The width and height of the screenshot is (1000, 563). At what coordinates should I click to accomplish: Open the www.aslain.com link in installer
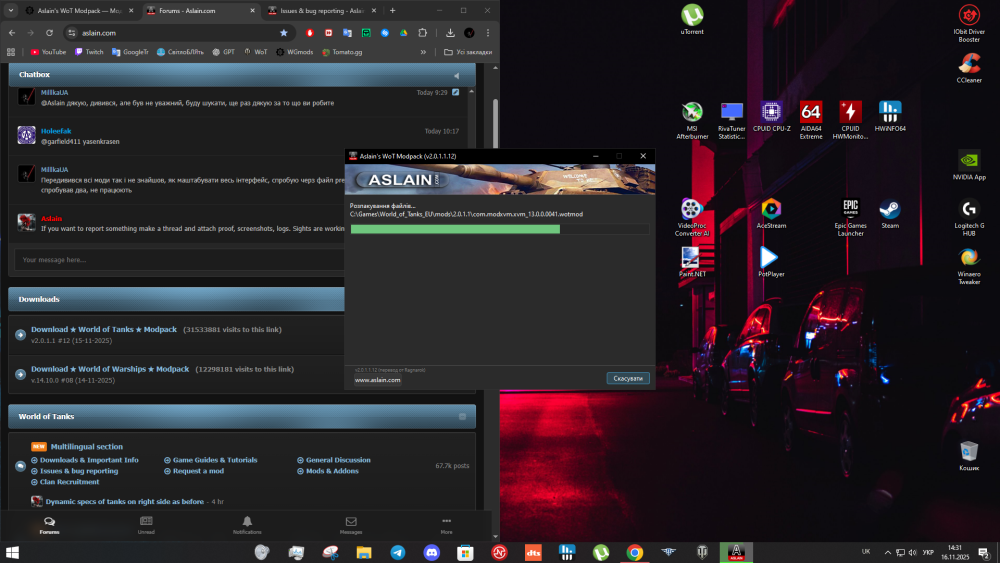tap(378, 380)
